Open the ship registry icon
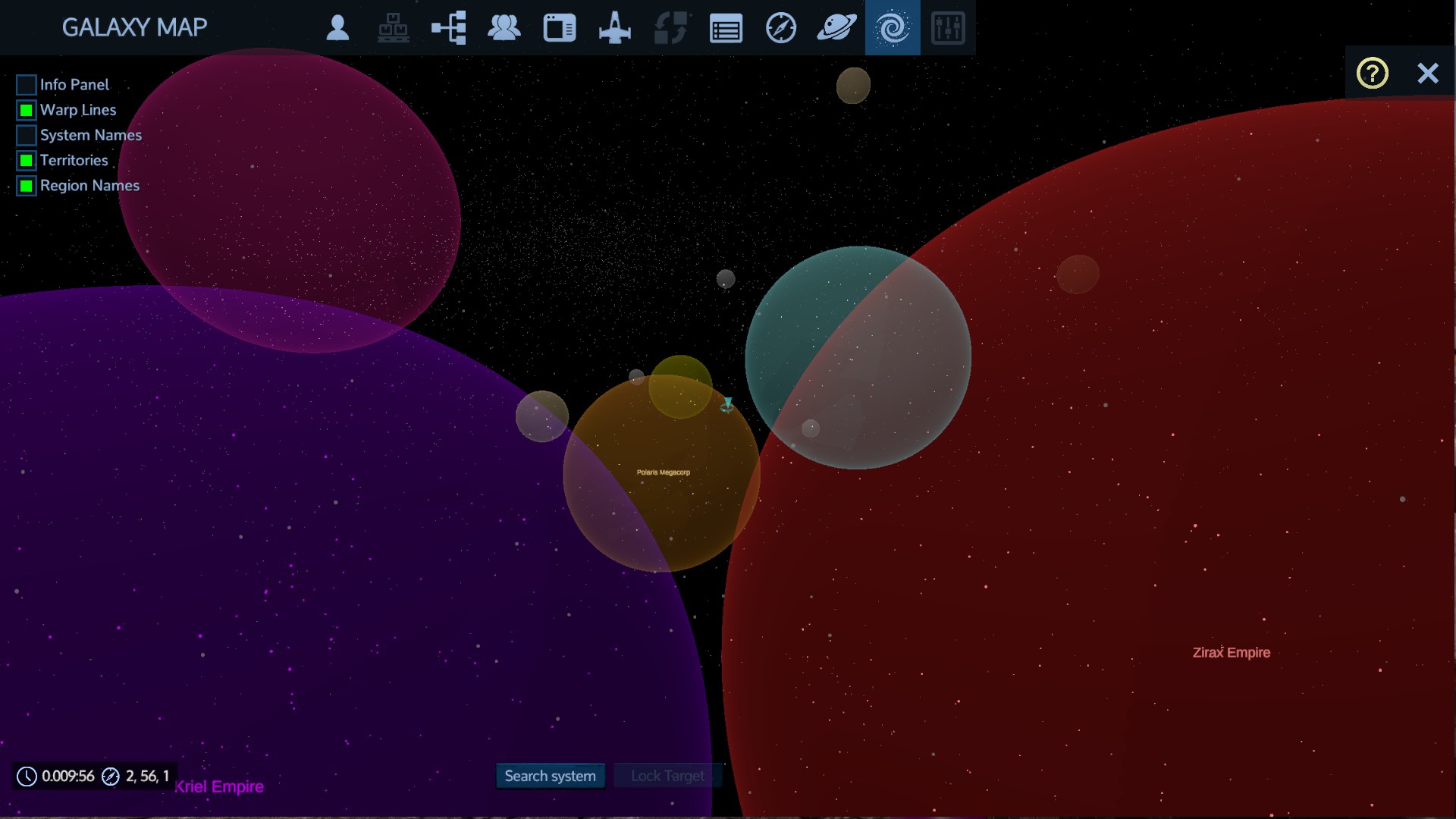The width and height of the screenshot is (1456, 819). [615, 28]
